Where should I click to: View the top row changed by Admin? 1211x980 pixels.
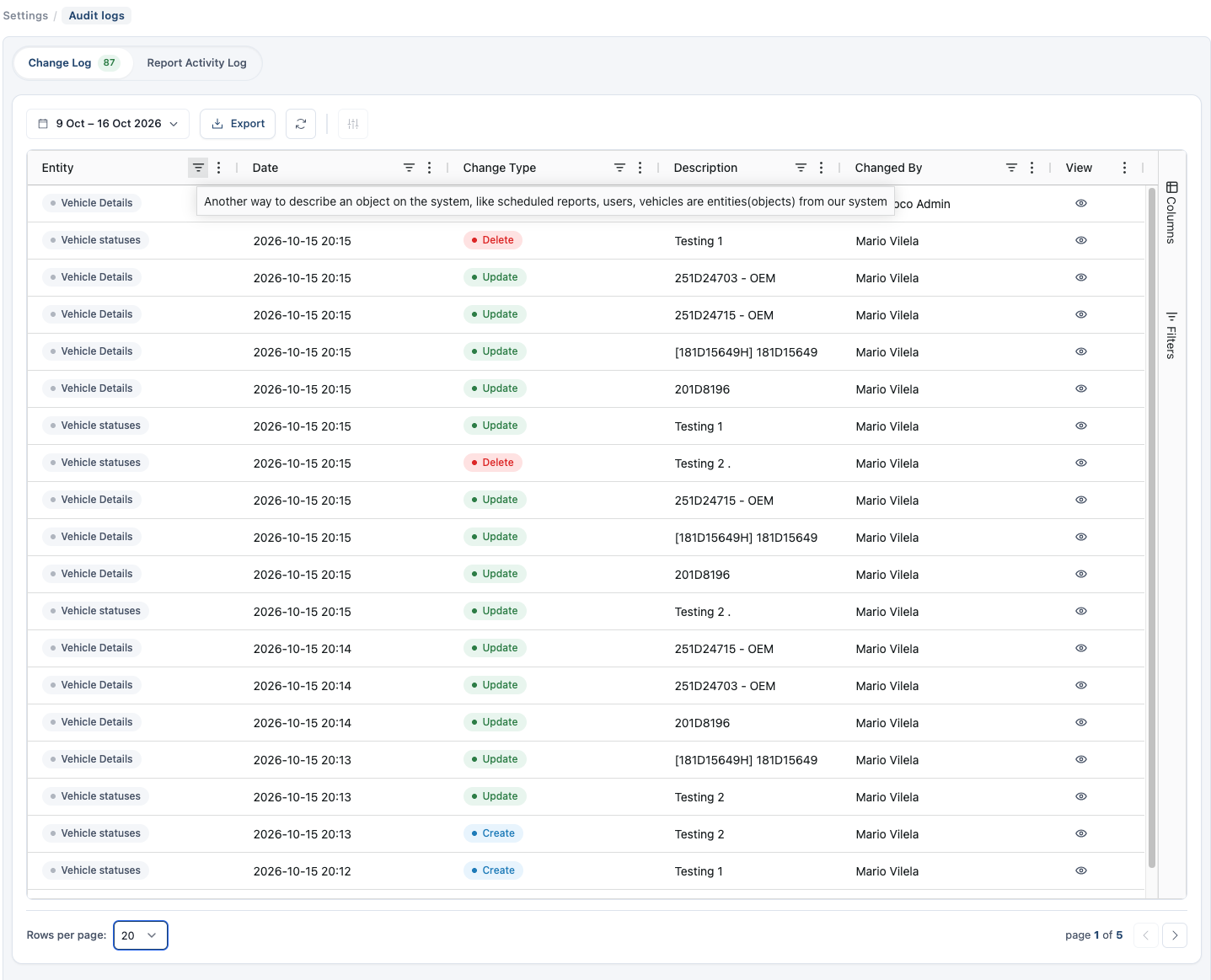1081,203
